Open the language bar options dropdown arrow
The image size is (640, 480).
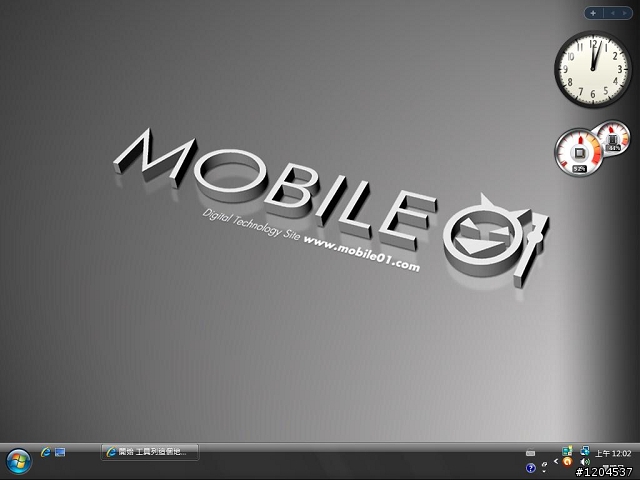pyautogui.click(x=544, y=471)
